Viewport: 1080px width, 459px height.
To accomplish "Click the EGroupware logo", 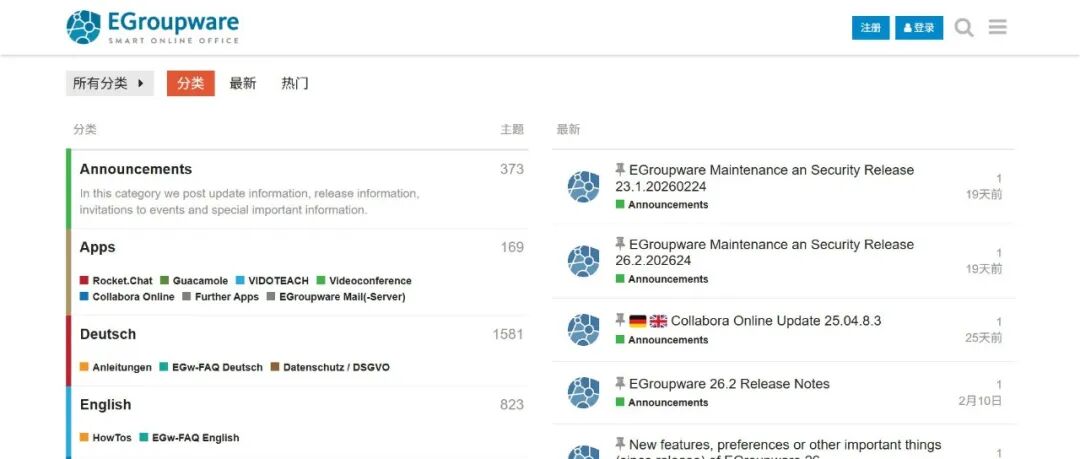I will pos(152,27).
